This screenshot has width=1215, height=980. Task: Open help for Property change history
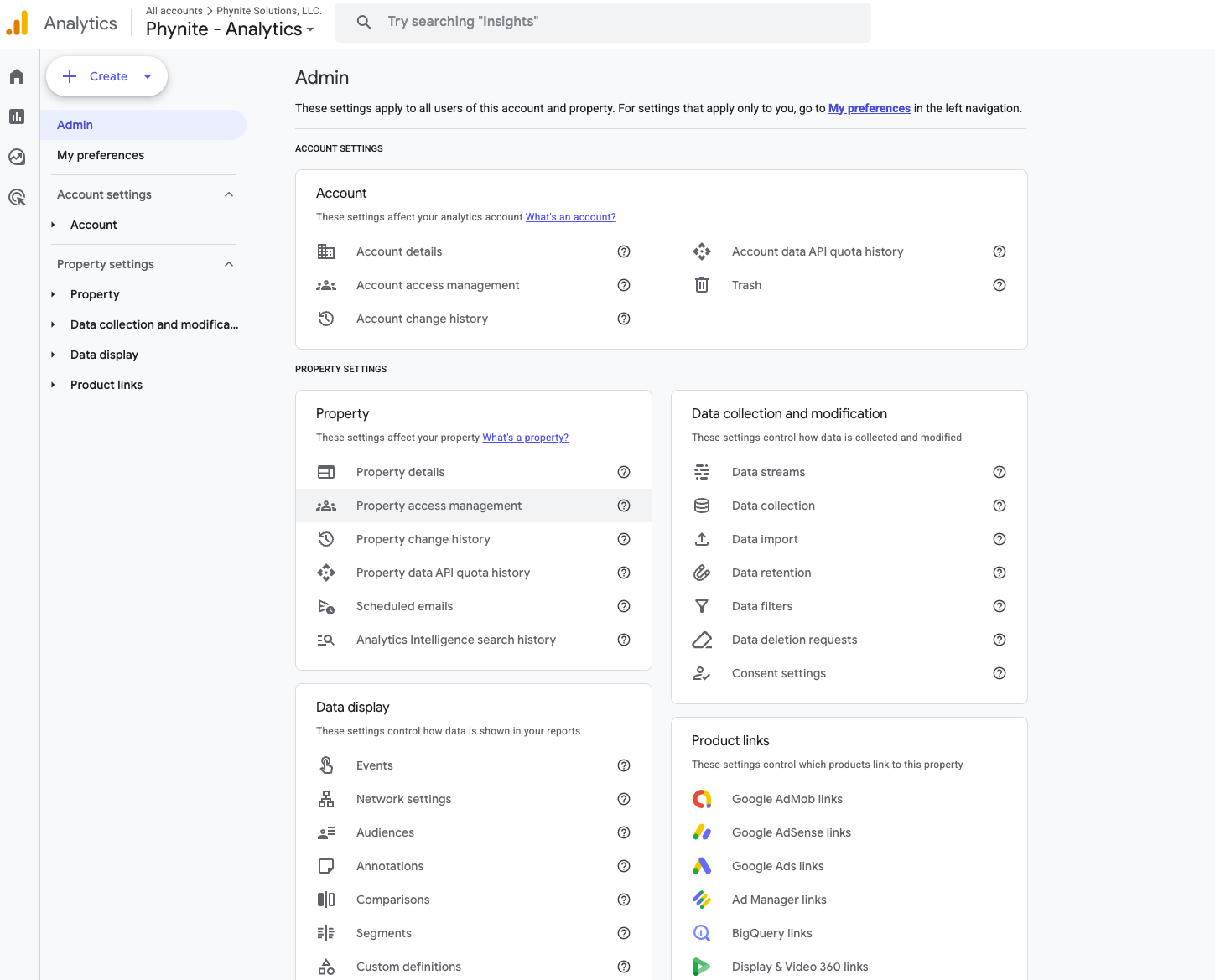[x=624, y=539]
